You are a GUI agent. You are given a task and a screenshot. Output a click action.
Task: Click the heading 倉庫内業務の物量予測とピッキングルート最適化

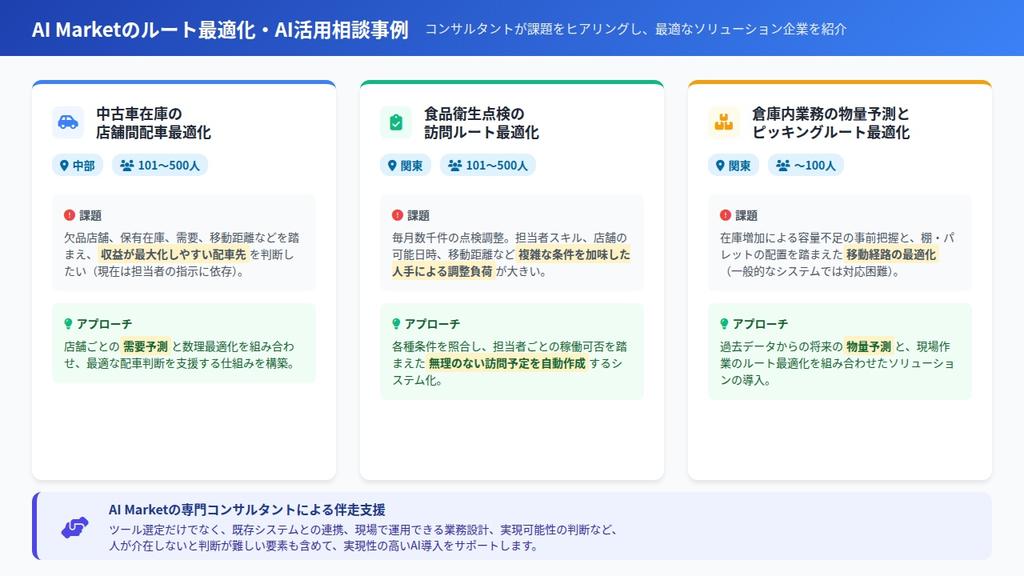(x=831, y=123)
